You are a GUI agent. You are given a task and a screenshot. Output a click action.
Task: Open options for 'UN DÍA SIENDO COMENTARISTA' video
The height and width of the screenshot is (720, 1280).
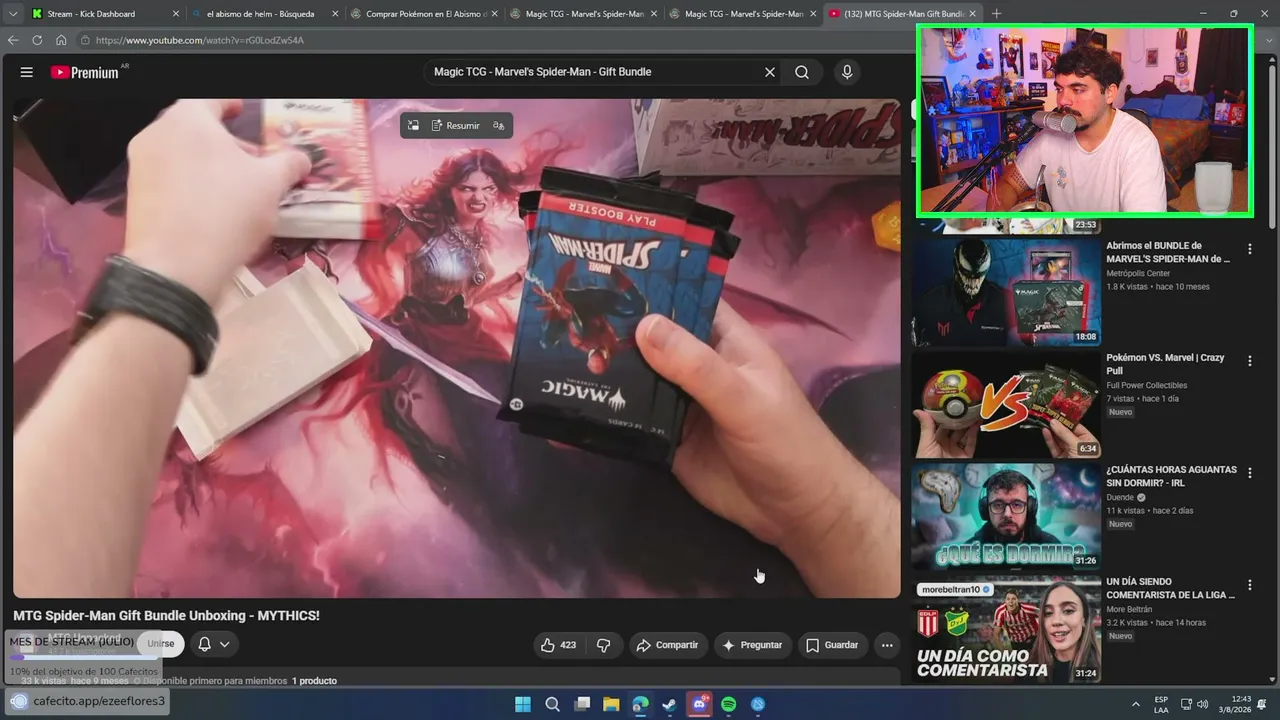(x=1249, y=584)
